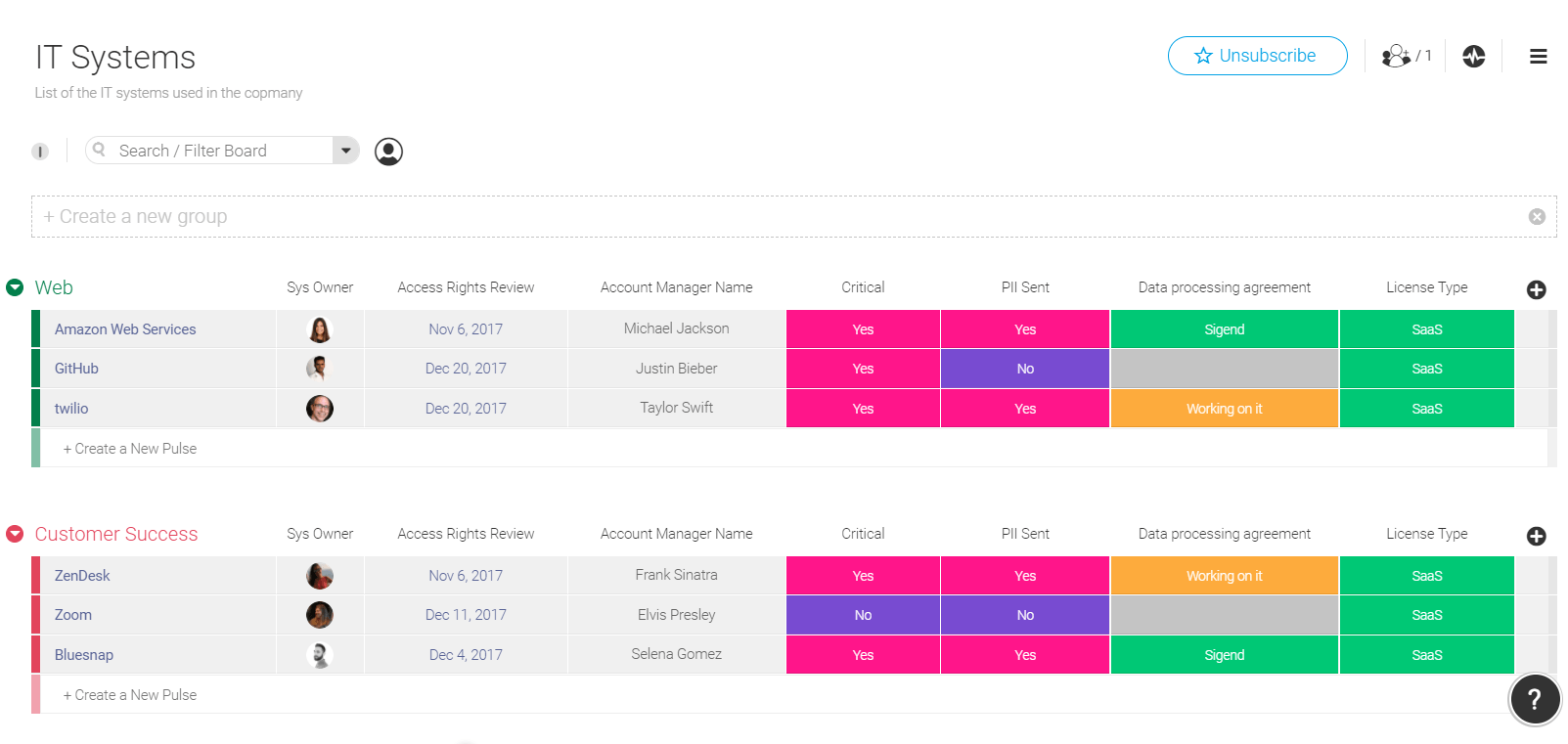Add a column to Customer Success group
Viewport: 1568px width, 744px height.
1536,536
